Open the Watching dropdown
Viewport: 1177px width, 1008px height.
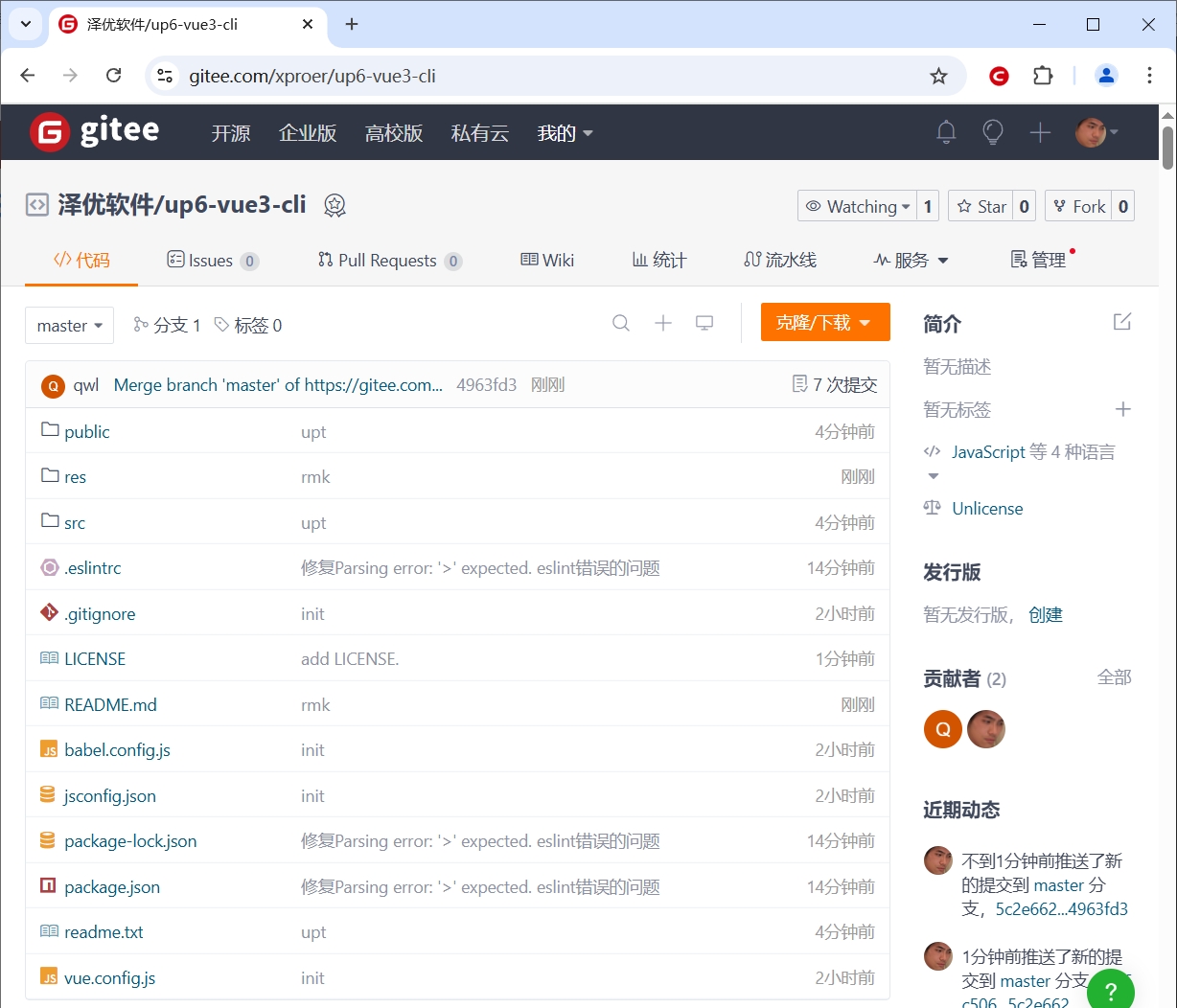(857, 206)
